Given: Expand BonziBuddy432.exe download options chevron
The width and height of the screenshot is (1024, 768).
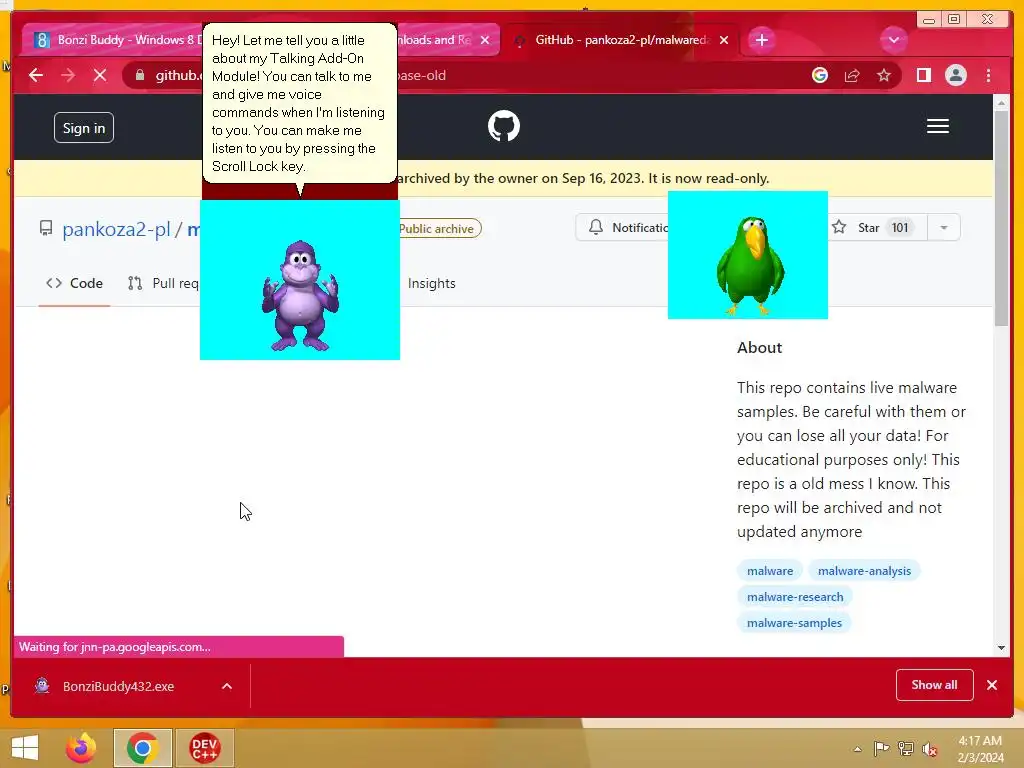Looking at the screenshot, I should pyautogui.click(x=227, y=686).
